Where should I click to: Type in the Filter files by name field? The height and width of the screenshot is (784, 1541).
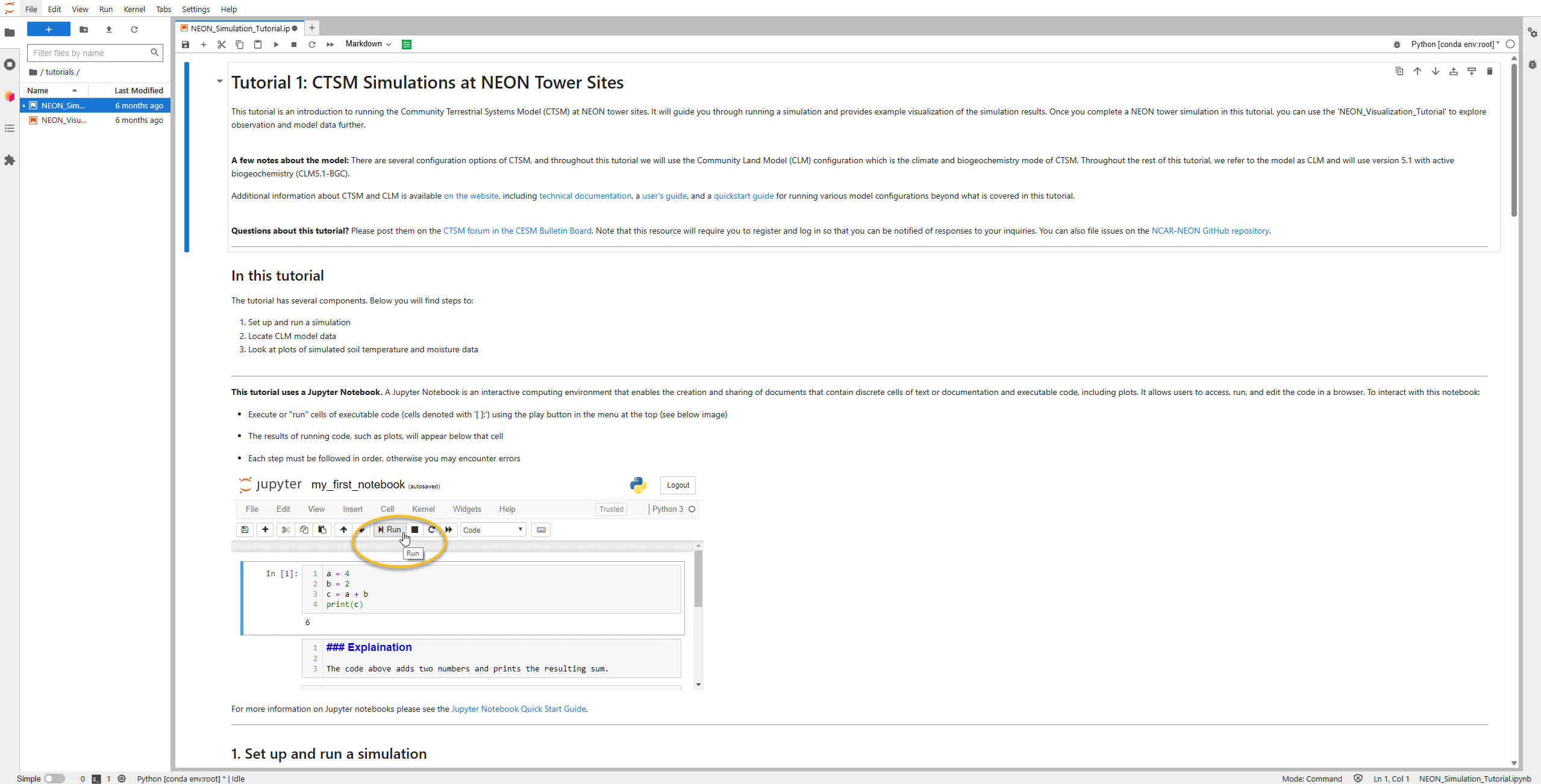(90, 53)
